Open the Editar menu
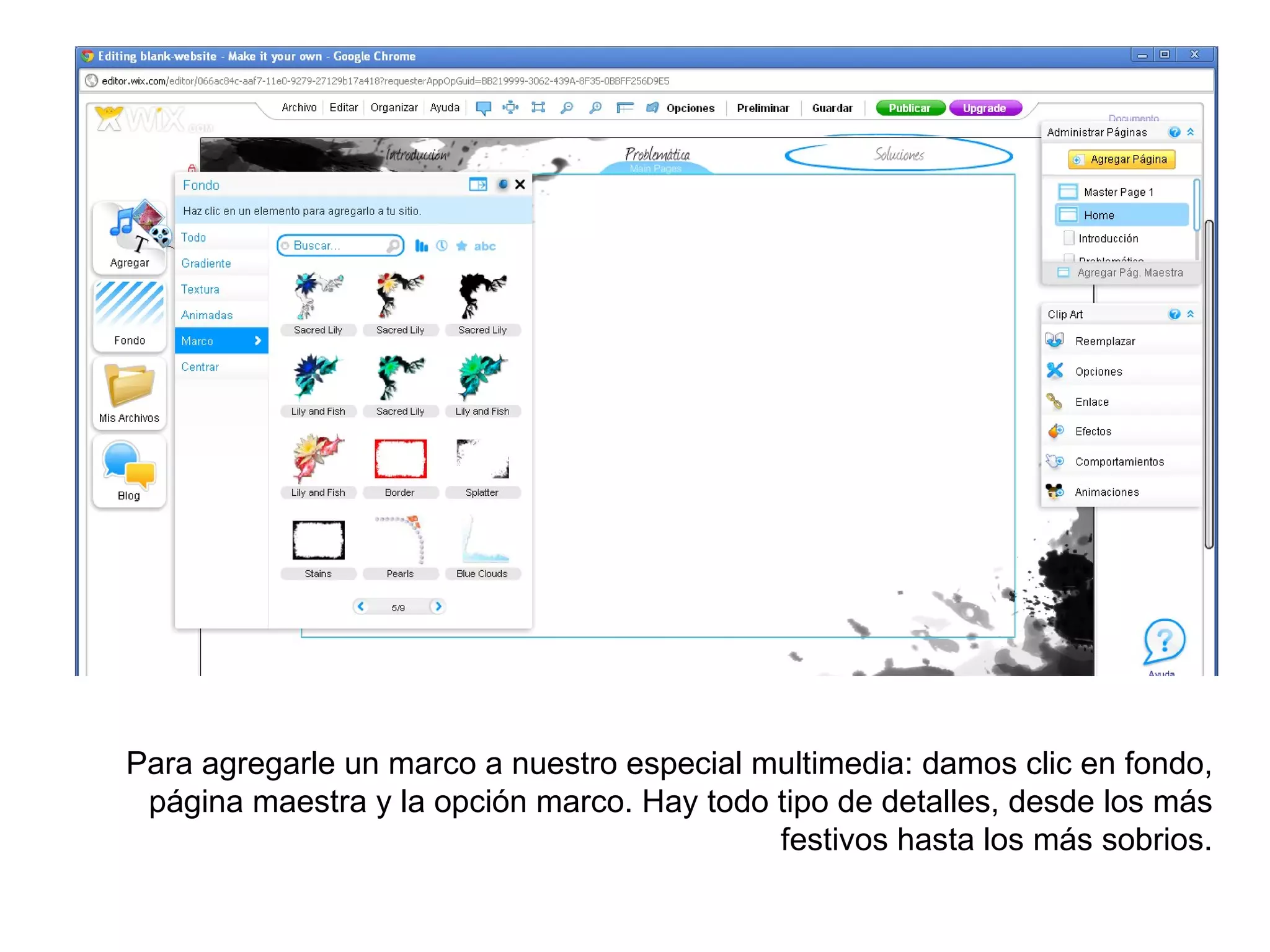Image resolution: width=1270 pixels, height=952 pixels. click(x=344, y=107)
